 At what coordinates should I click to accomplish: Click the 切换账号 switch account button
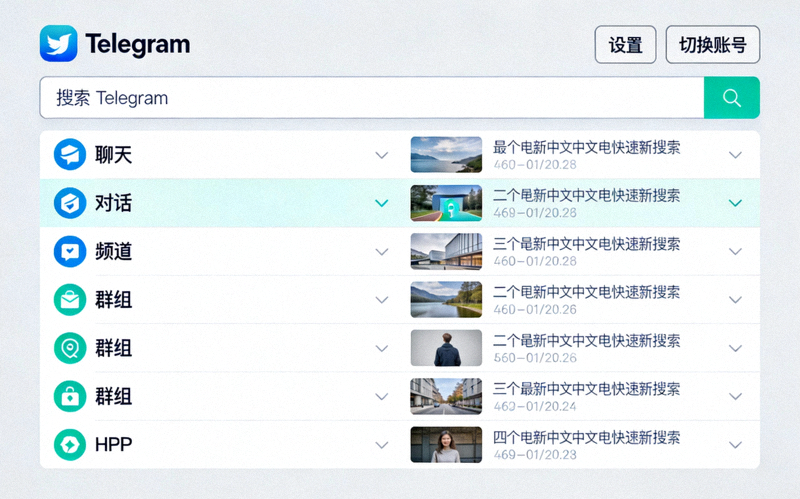tap(713, 45)
